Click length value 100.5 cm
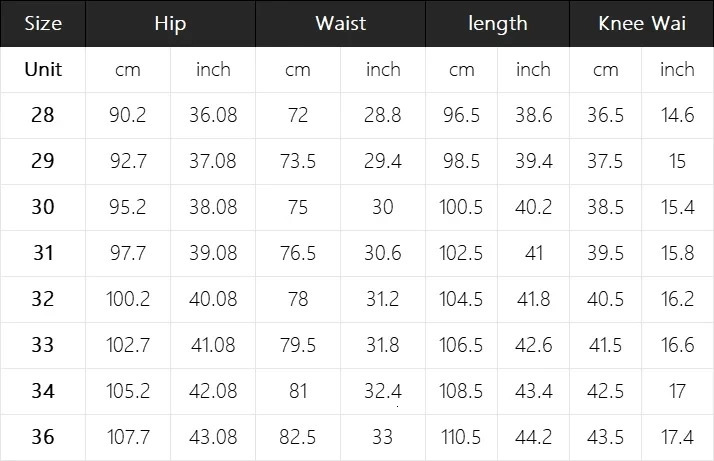The height and width of the screenshot is (461, 714). (461, 207)
